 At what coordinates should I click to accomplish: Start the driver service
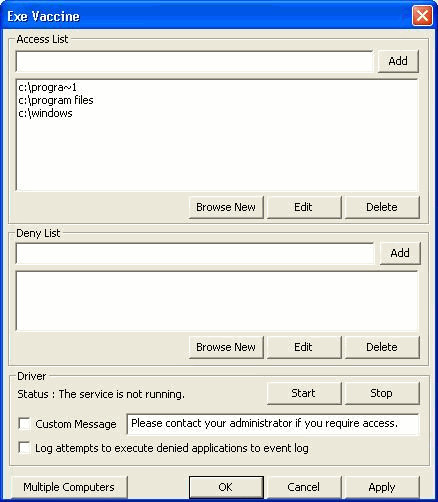point(304,393)
